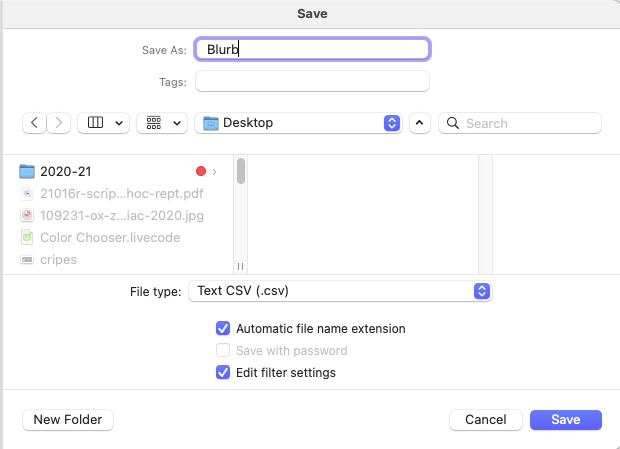620x449 pixels.
Task: Open the column view options button
Action: [x=107, y=123]
